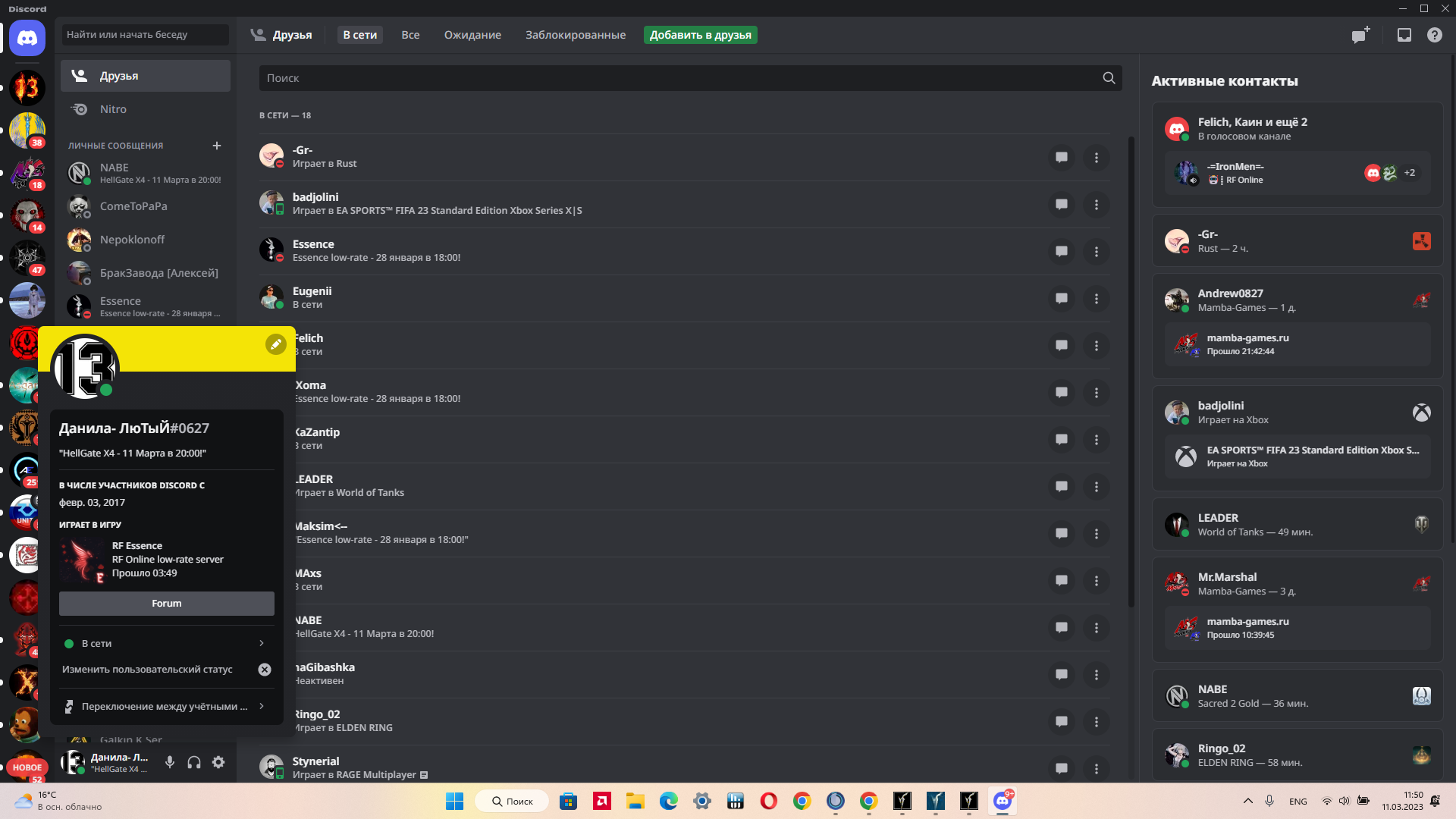Open -=IronMen=- RF Online voice entry
Image resolution: width=1456 pixels, height=819 pixels.
[x=1298, y=173]
